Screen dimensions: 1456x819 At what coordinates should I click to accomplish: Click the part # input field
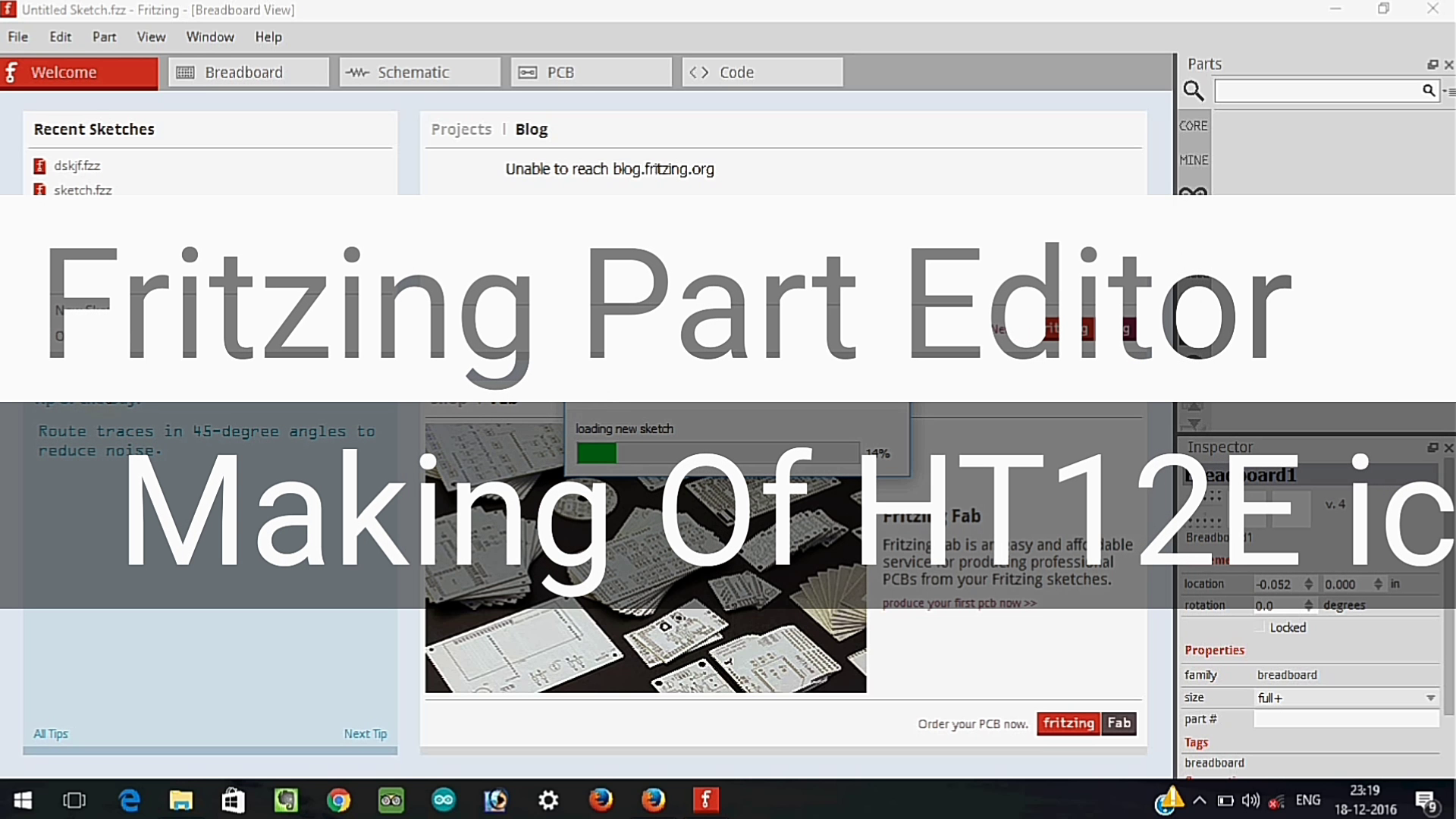[x=1347, y=719]
